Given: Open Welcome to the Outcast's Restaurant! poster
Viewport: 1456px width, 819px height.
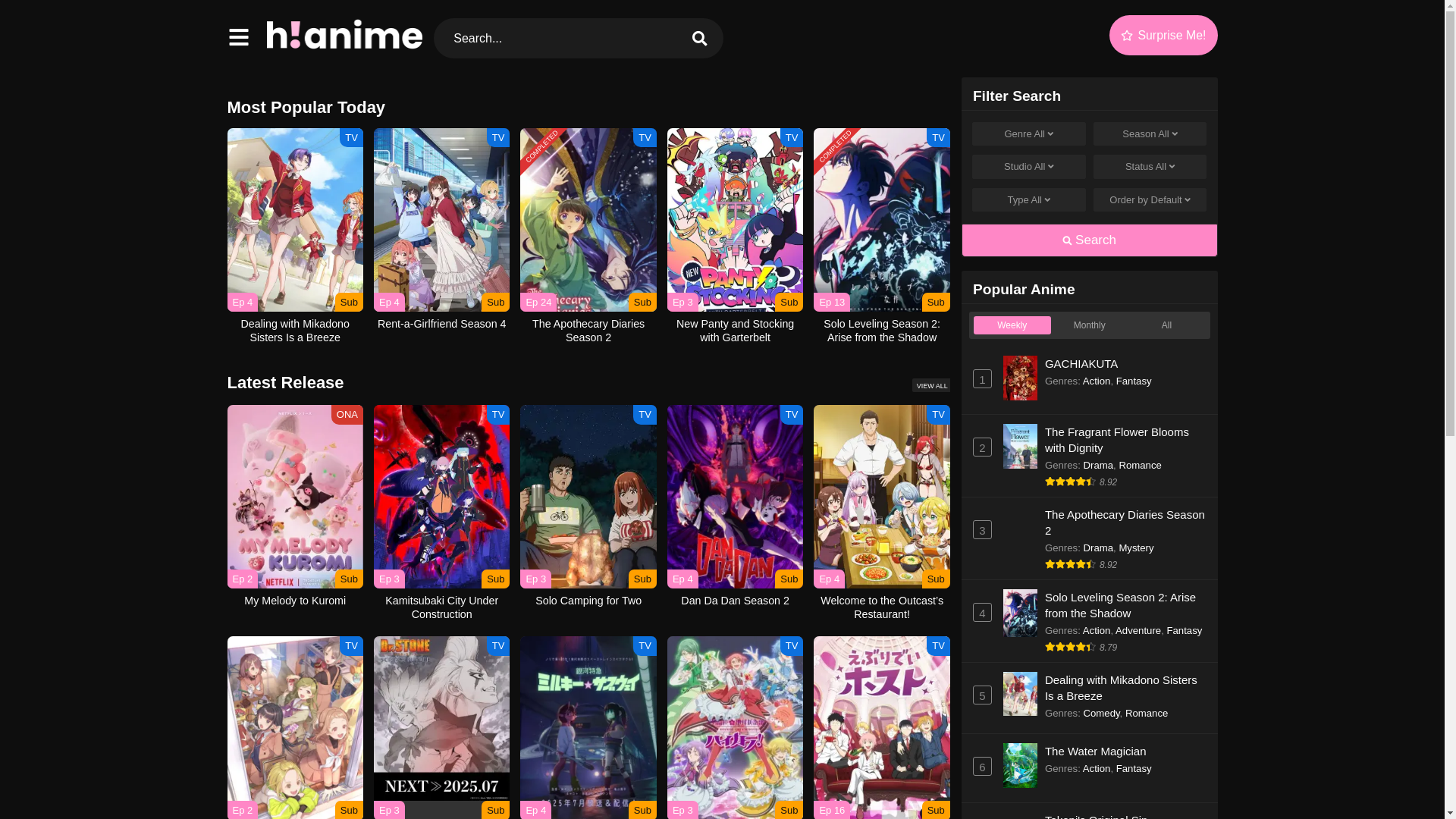Looking at the screenshot, I should coord(882,497).
